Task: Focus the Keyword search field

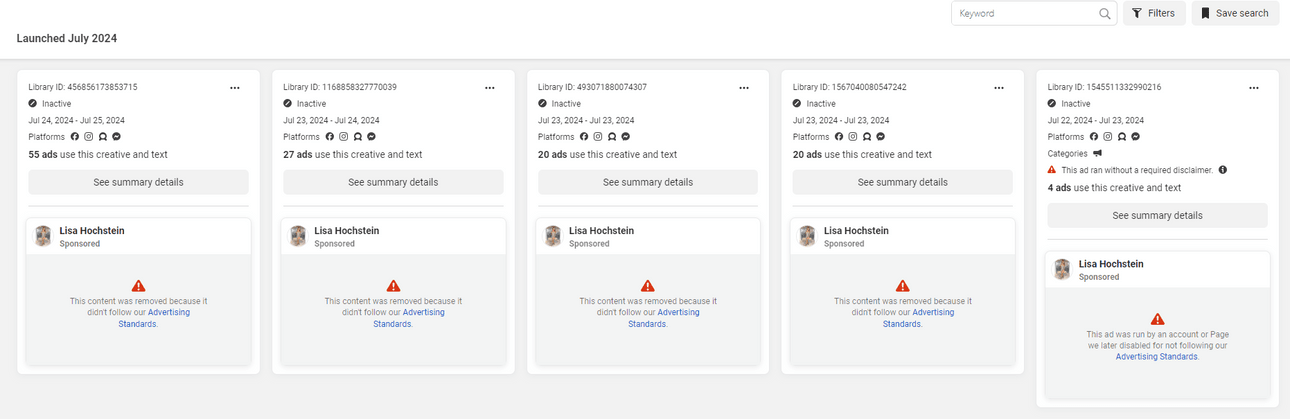Action: pyautogui.click(x=1025, y=14)
